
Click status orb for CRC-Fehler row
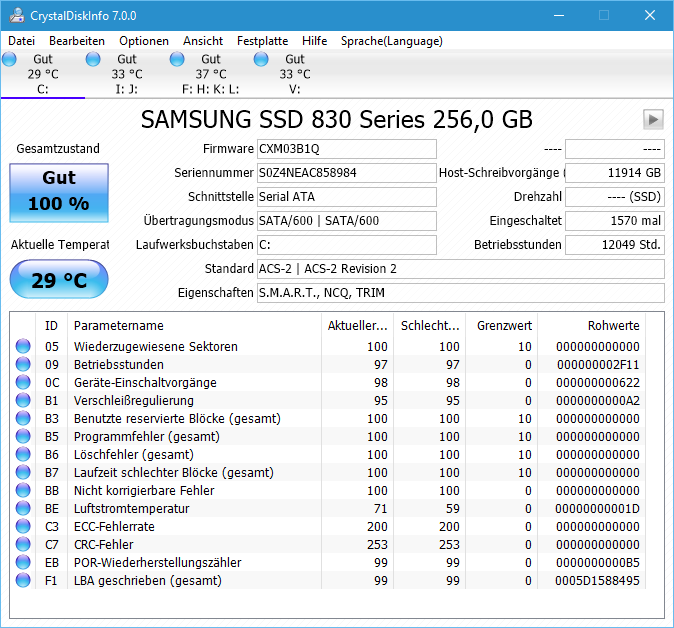coord(23,545)
